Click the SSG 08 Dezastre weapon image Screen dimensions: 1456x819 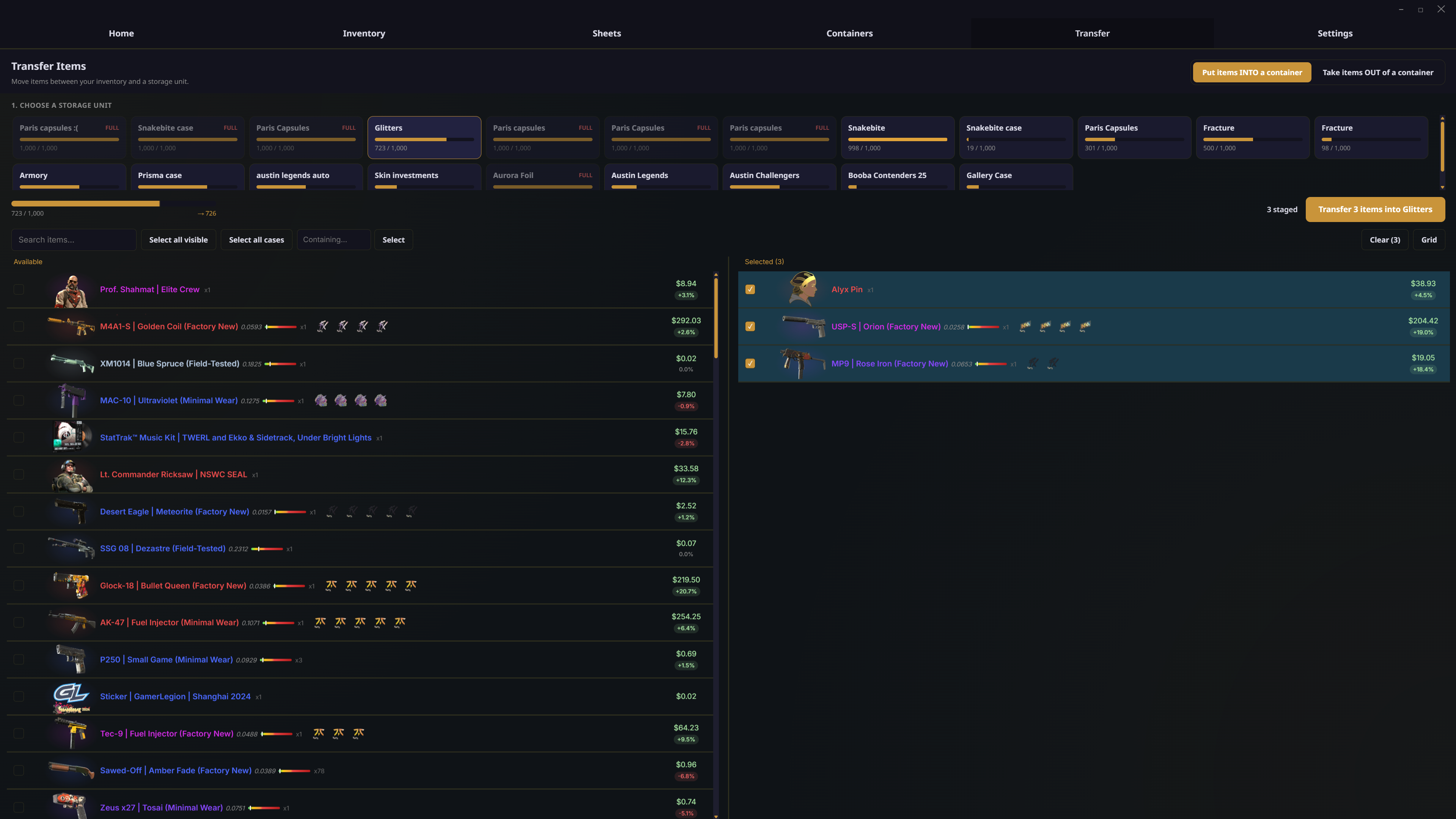click(x=71, y=549)
